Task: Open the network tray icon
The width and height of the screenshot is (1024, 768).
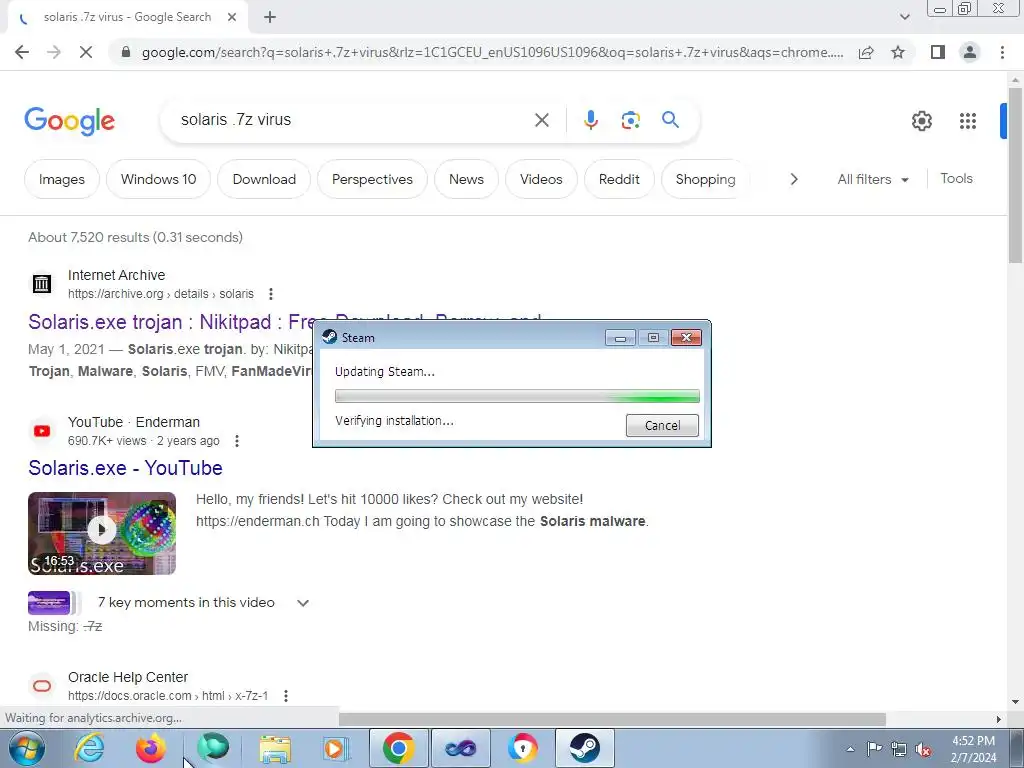Action: click(899, 749)
